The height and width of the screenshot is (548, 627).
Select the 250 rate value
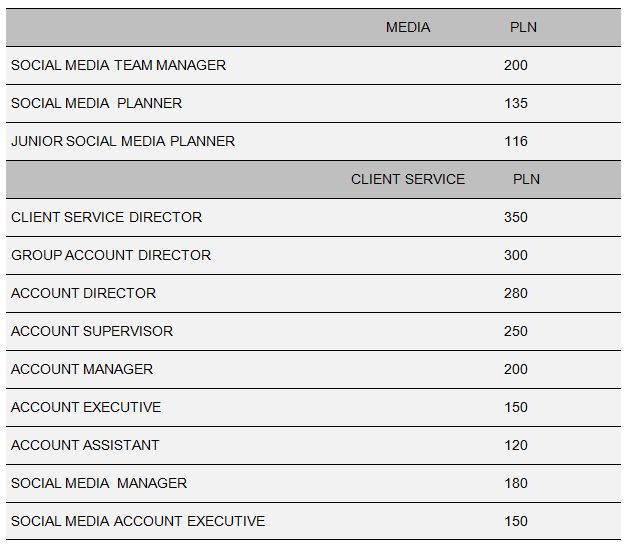click(x=516, y=331)
